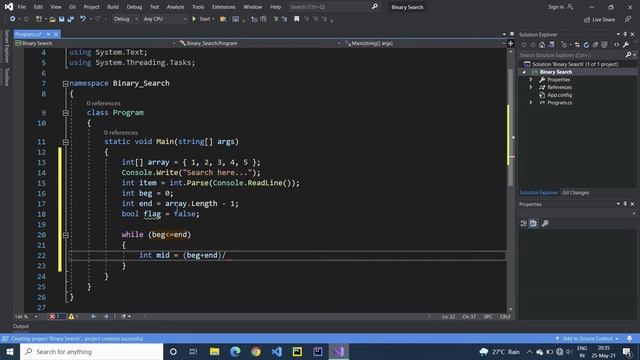
Task: Collapse the Binary Search project node
Action: click(x=524, y=72)
